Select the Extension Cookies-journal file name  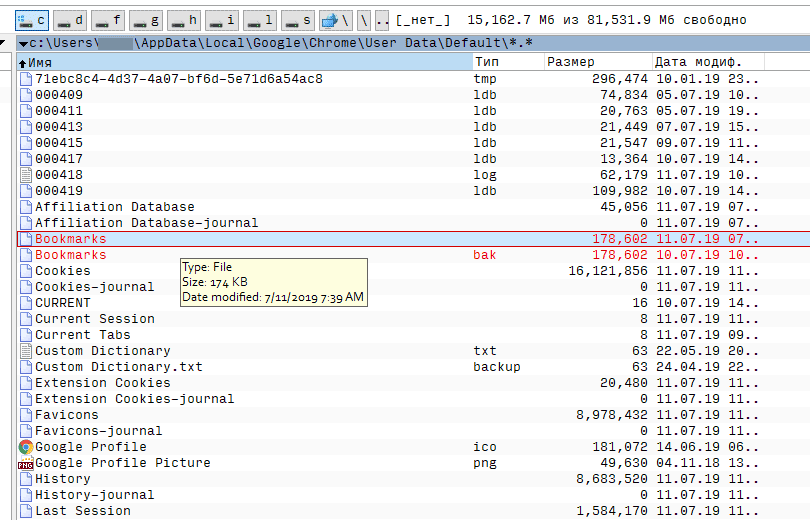tap(135, 399)
